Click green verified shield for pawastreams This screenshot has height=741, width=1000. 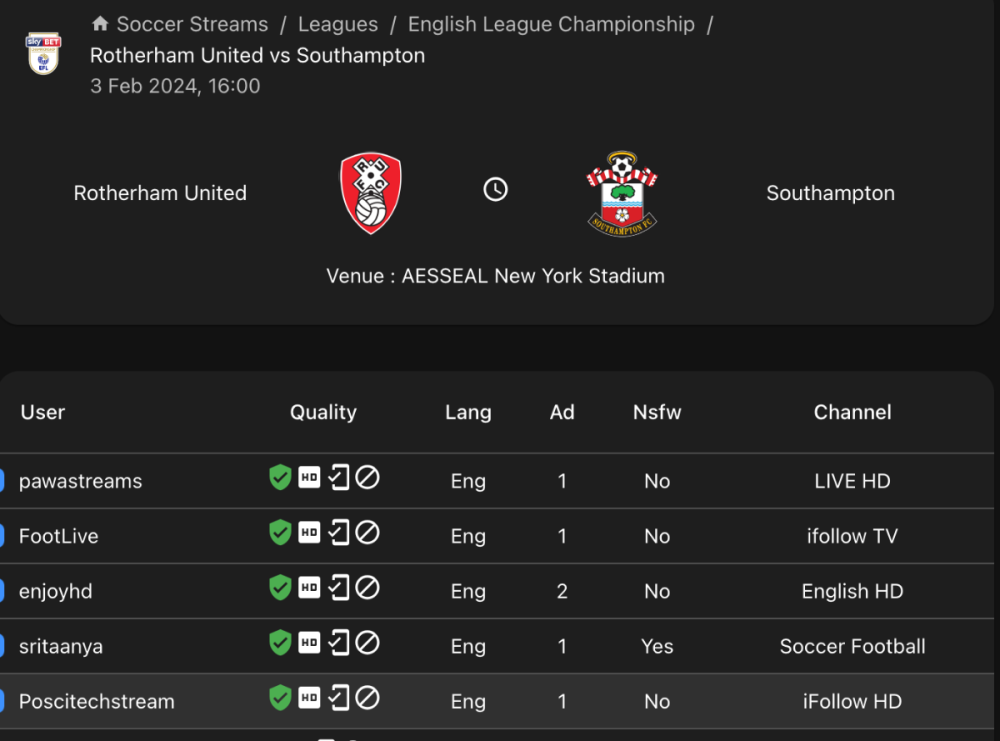(280, 478)
